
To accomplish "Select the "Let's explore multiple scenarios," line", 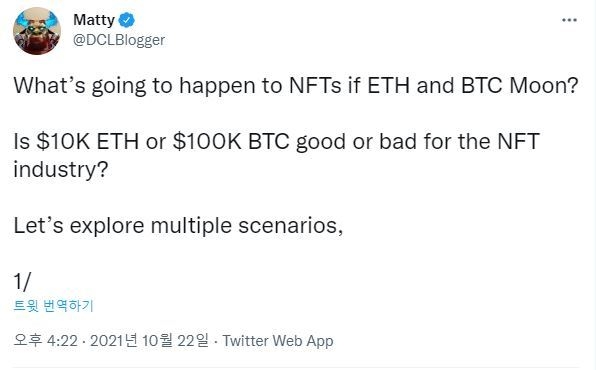I will 178,226.
